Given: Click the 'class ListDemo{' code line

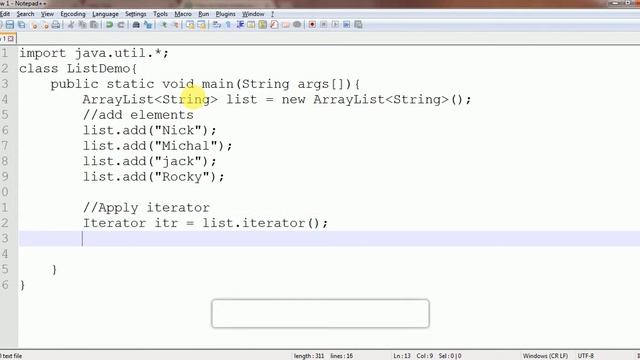Looking at the screenshot, I should pyautogui.click(x=78, y=69).
